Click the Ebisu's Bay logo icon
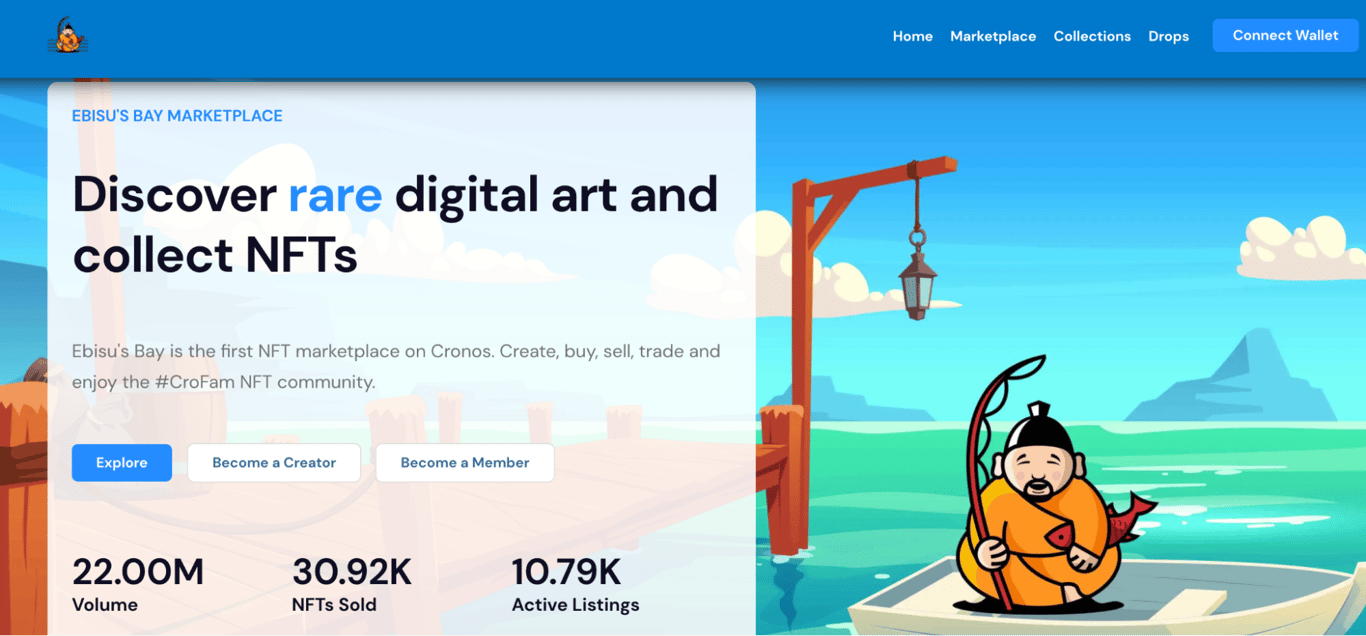Viewport: 1366px width, 636px height. (68, 36)
